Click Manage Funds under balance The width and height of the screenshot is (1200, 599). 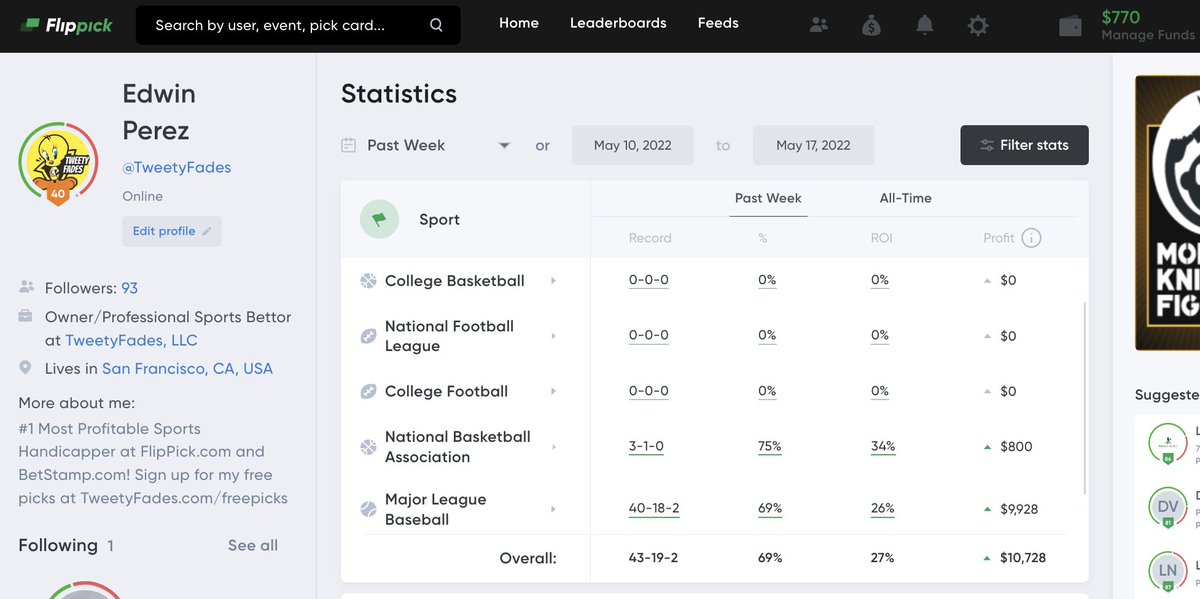click(x=1148, y=36)
